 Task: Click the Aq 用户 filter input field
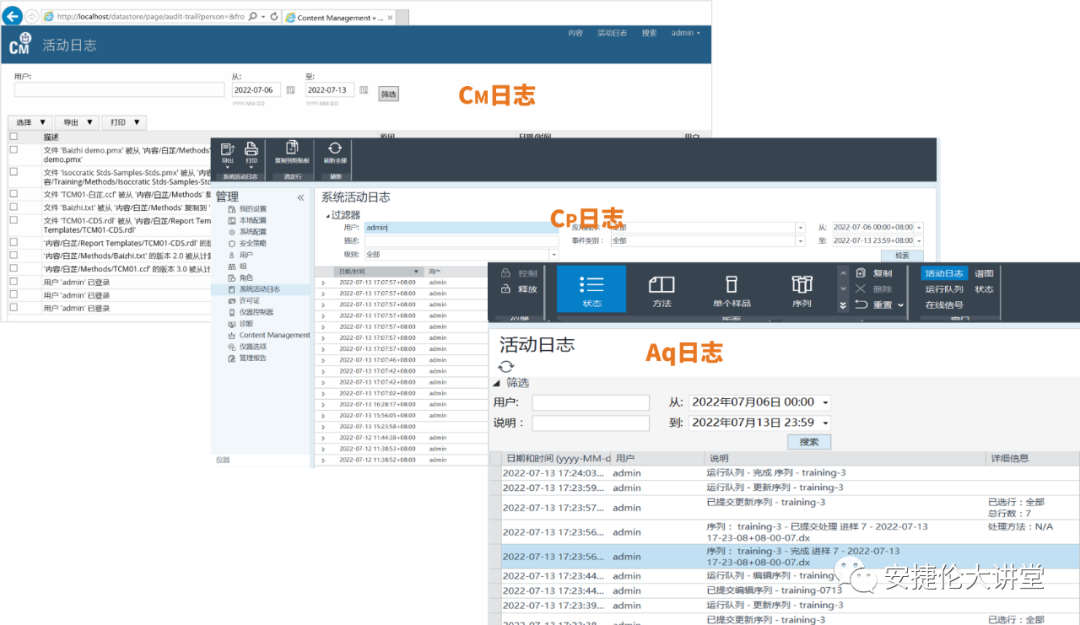tap(591, 402)
